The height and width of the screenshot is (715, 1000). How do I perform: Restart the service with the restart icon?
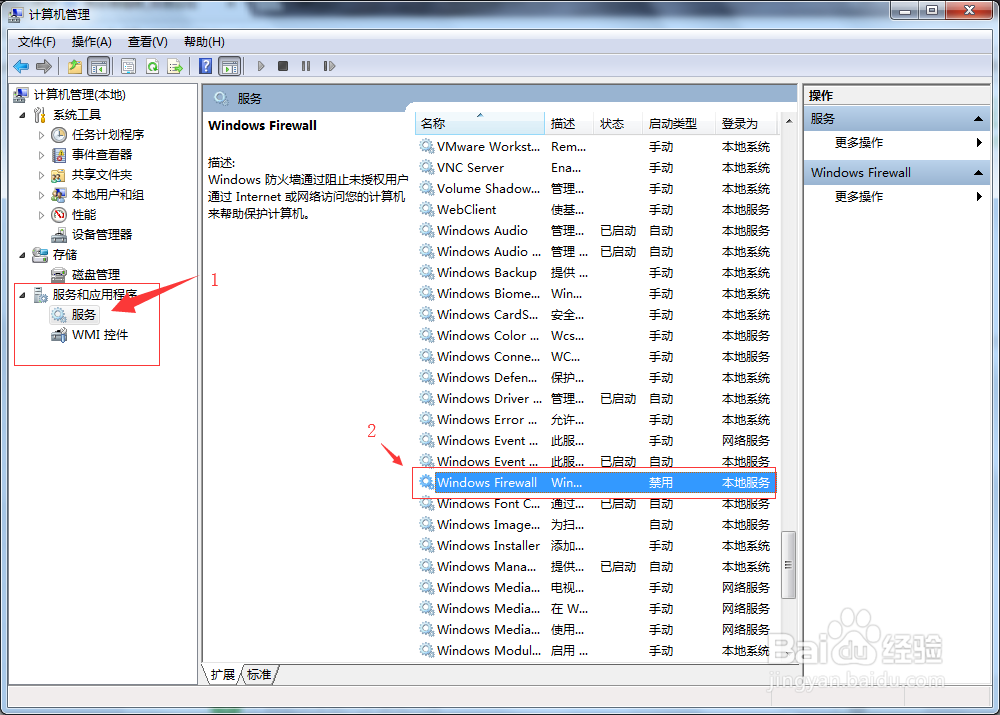(329, 66)
